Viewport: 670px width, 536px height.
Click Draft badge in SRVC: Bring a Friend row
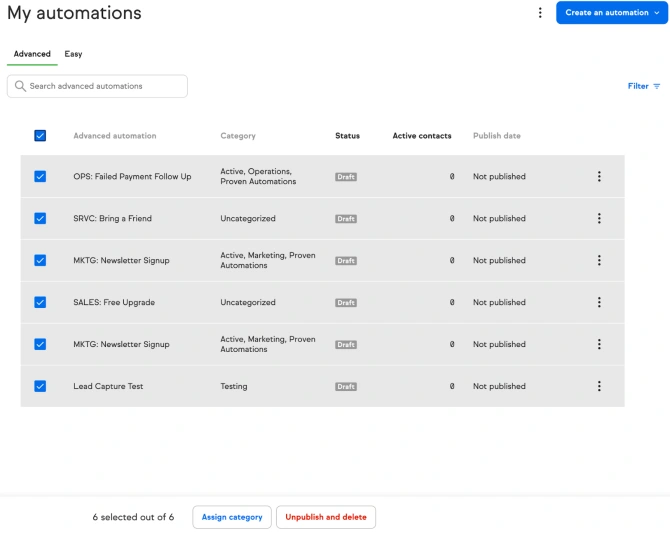pyautogui.click(x=346, y=219)
